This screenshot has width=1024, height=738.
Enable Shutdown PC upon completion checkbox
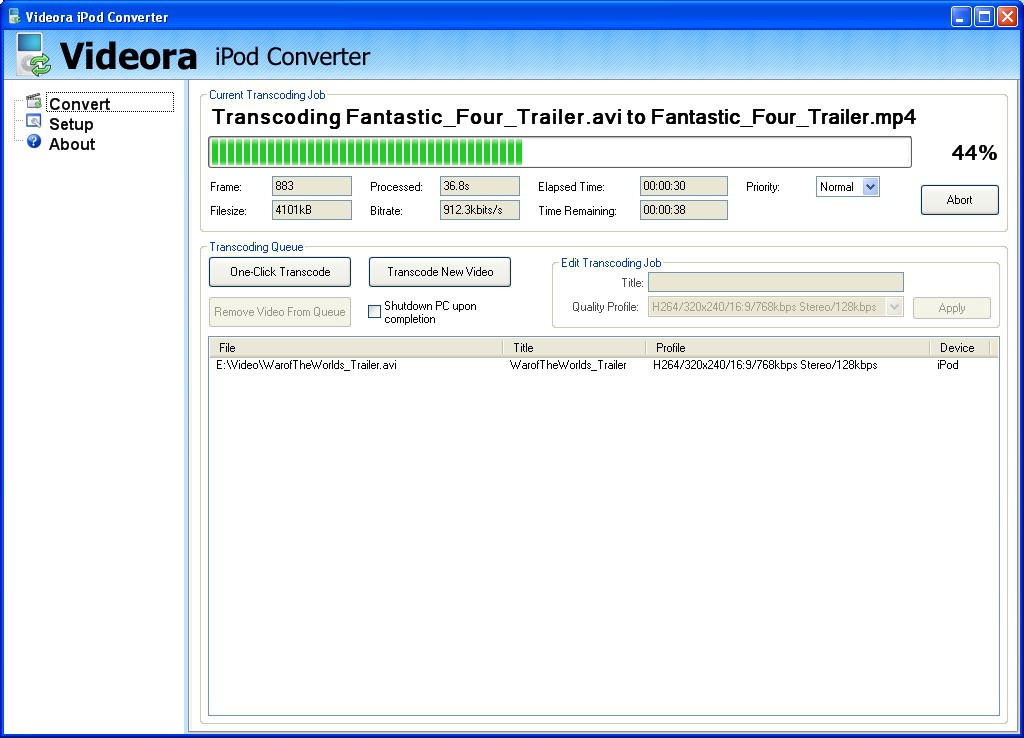374,312
